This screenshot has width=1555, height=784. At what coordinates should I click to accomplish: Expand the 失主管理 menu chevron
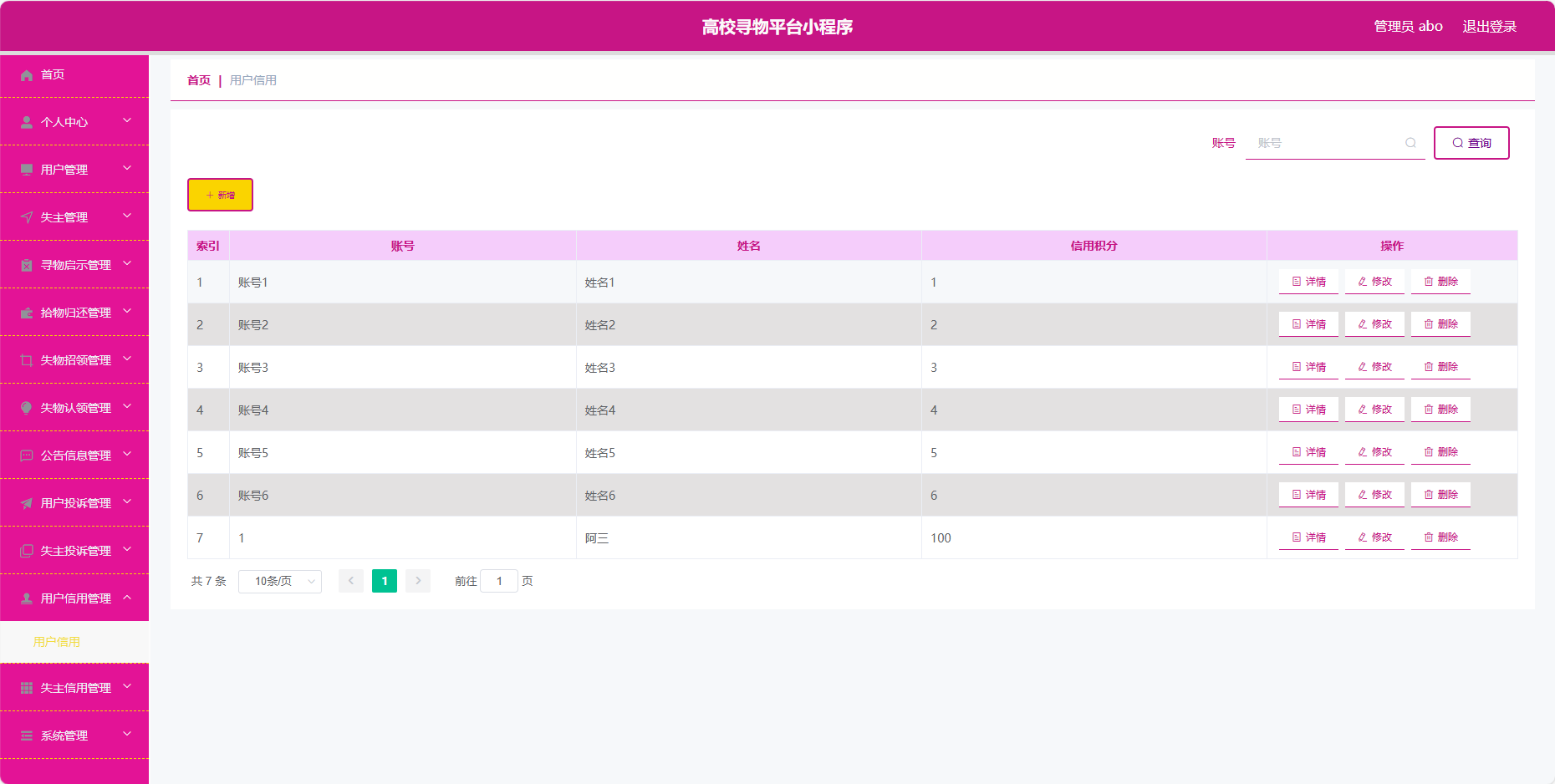click(x=127, y=216)
